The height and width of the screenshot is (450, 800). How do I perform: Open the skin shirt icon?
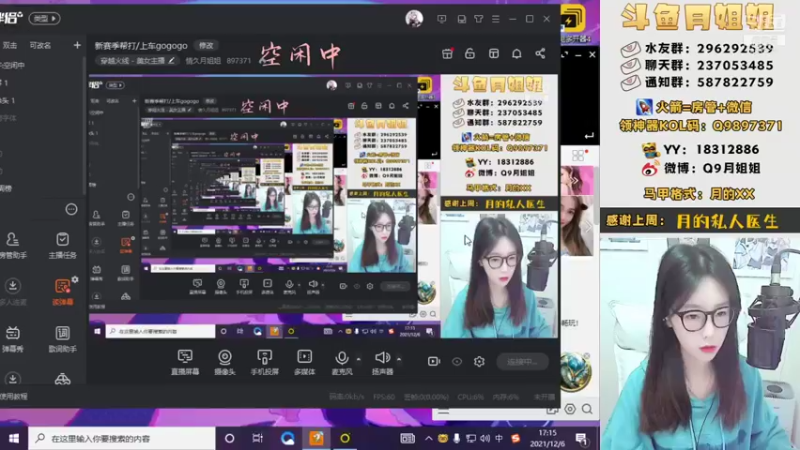click(479, 19)
